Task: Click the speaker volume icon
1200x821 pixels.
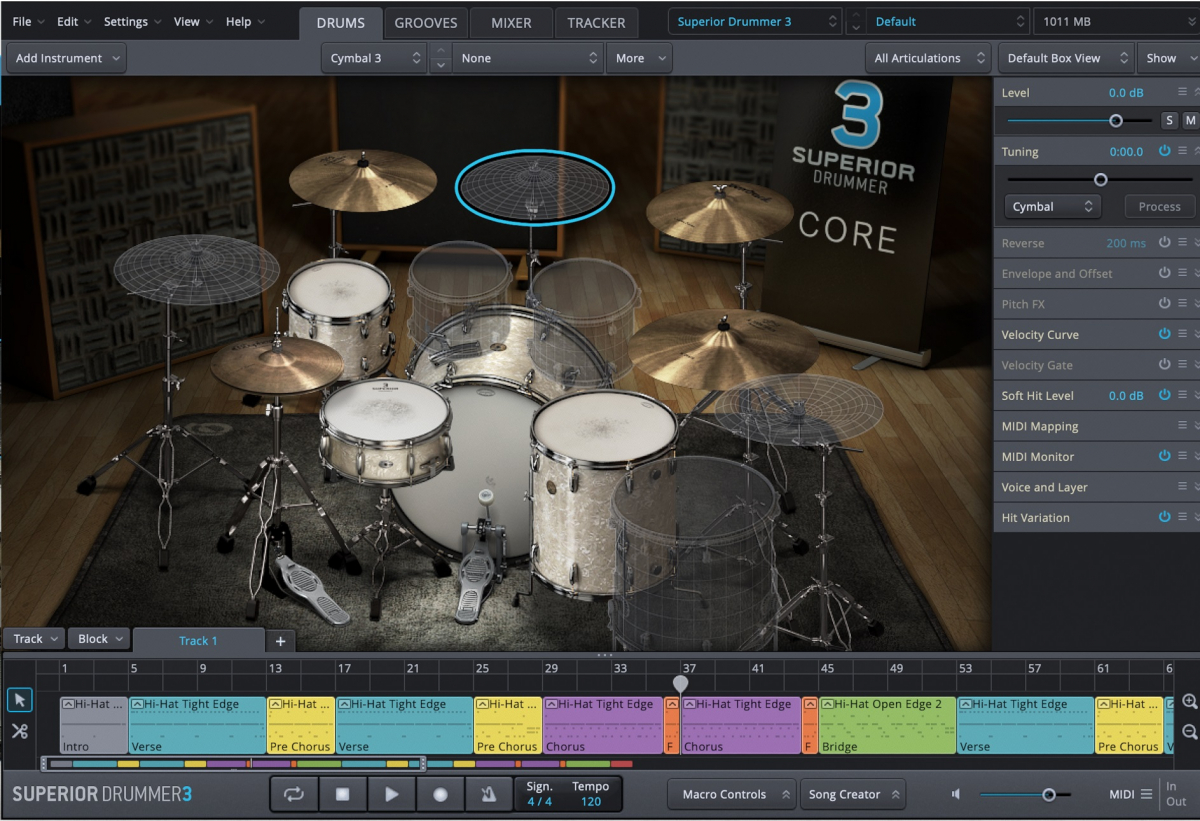Action: click(x=956, y=794)
